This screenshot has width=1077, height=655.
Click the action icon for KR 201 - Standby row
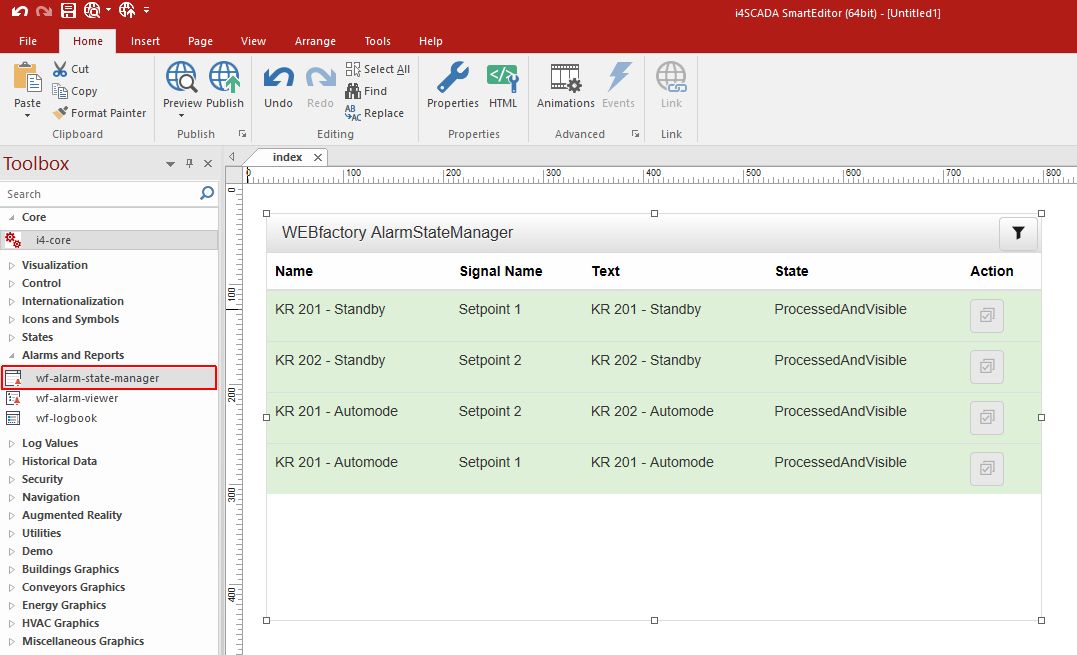pyautogui.click(x=987, y=316)
